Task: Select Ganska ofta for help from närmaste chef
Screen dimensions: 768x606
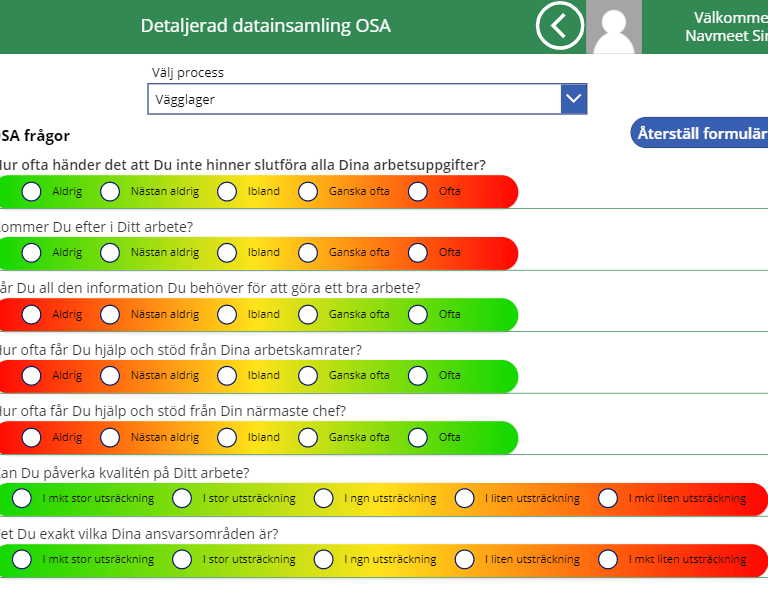Action: [308, 437]
